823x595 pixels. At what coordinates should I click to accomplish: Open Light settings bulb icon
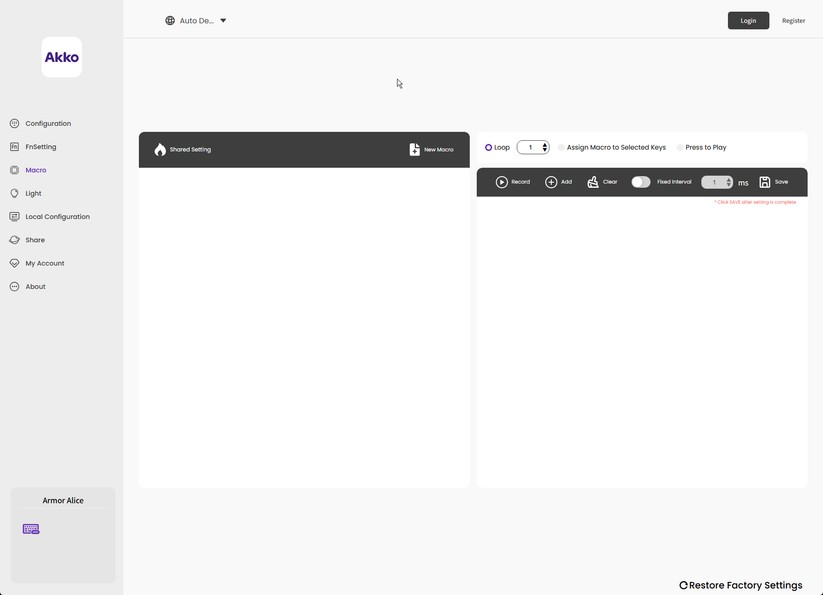pyautogui.click(x=14, y=193)
